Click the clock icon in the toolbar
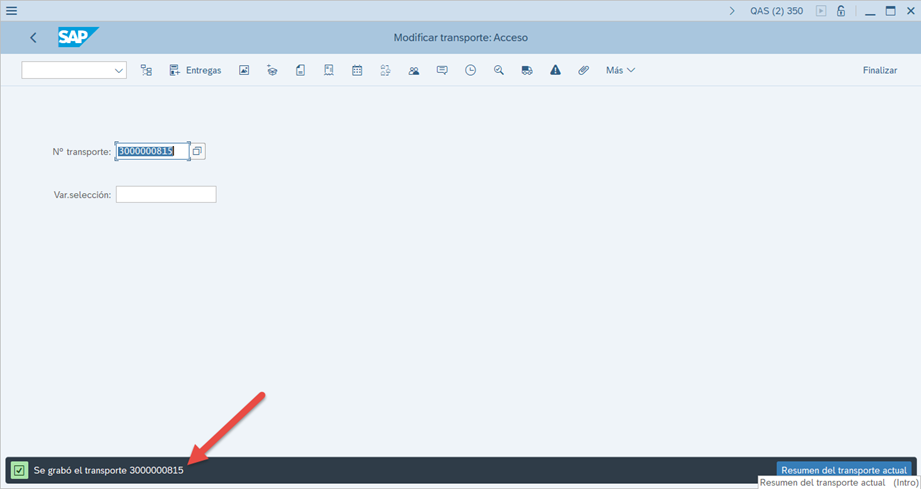This screenshot has height=489, width=921. (x=470, y=71)
